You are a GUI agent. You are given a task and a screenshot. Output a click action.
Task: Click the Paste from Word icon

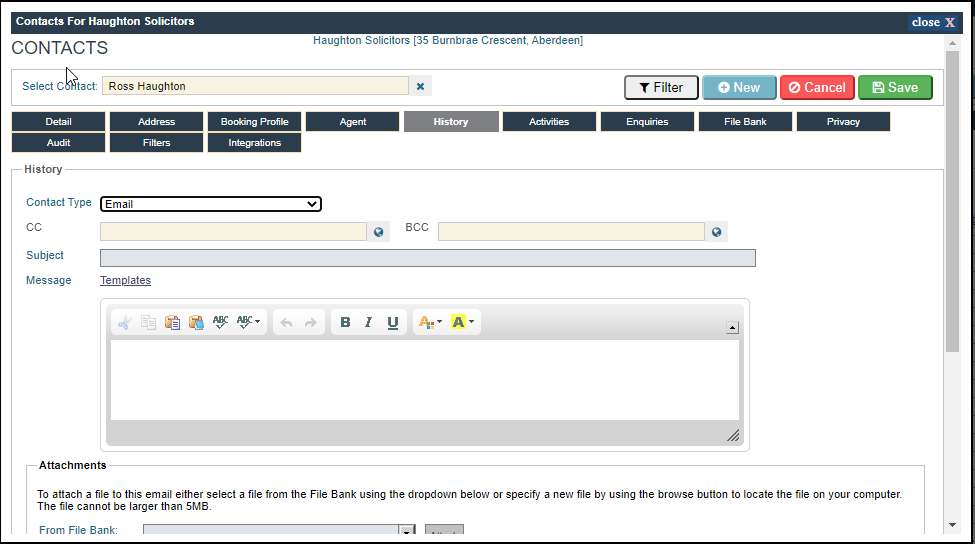click(x=196, y=322)
